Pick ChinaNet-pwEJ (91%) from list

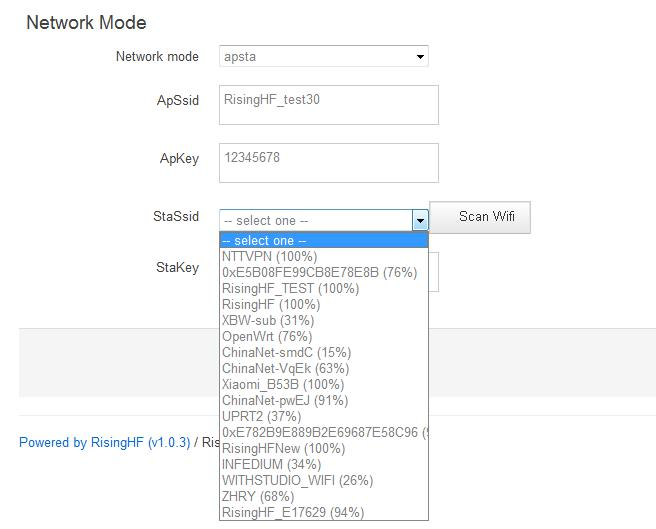323,400
